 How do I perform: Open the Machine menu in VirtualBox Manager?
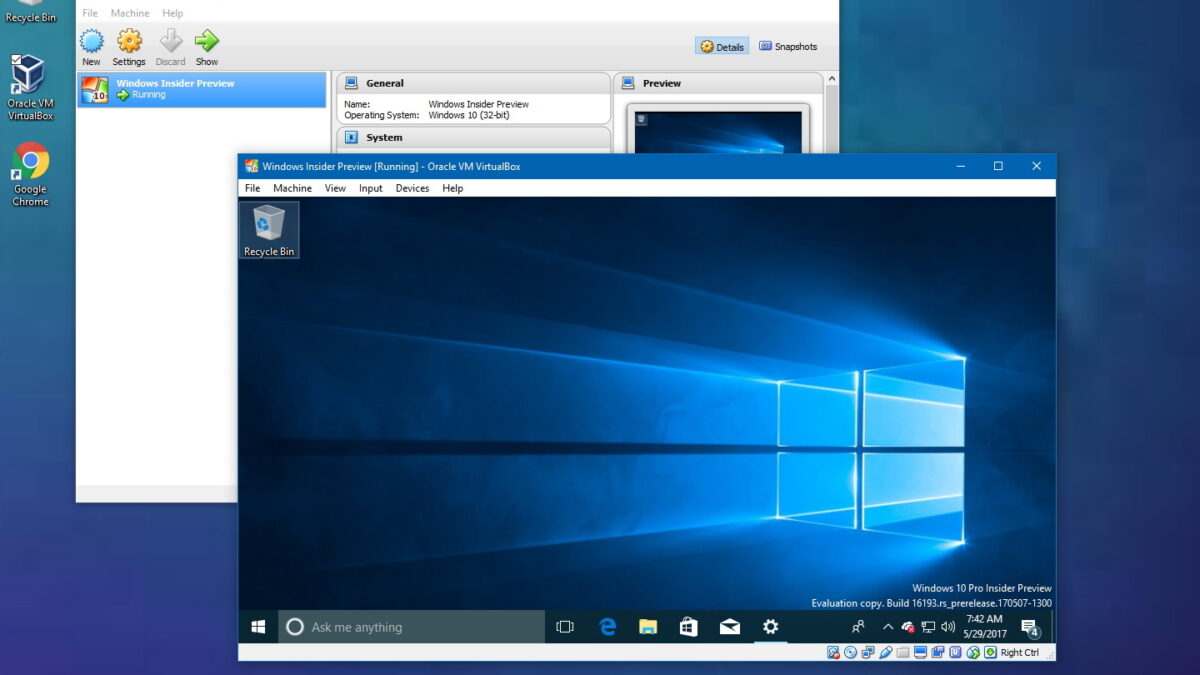[x=129, y=14]
